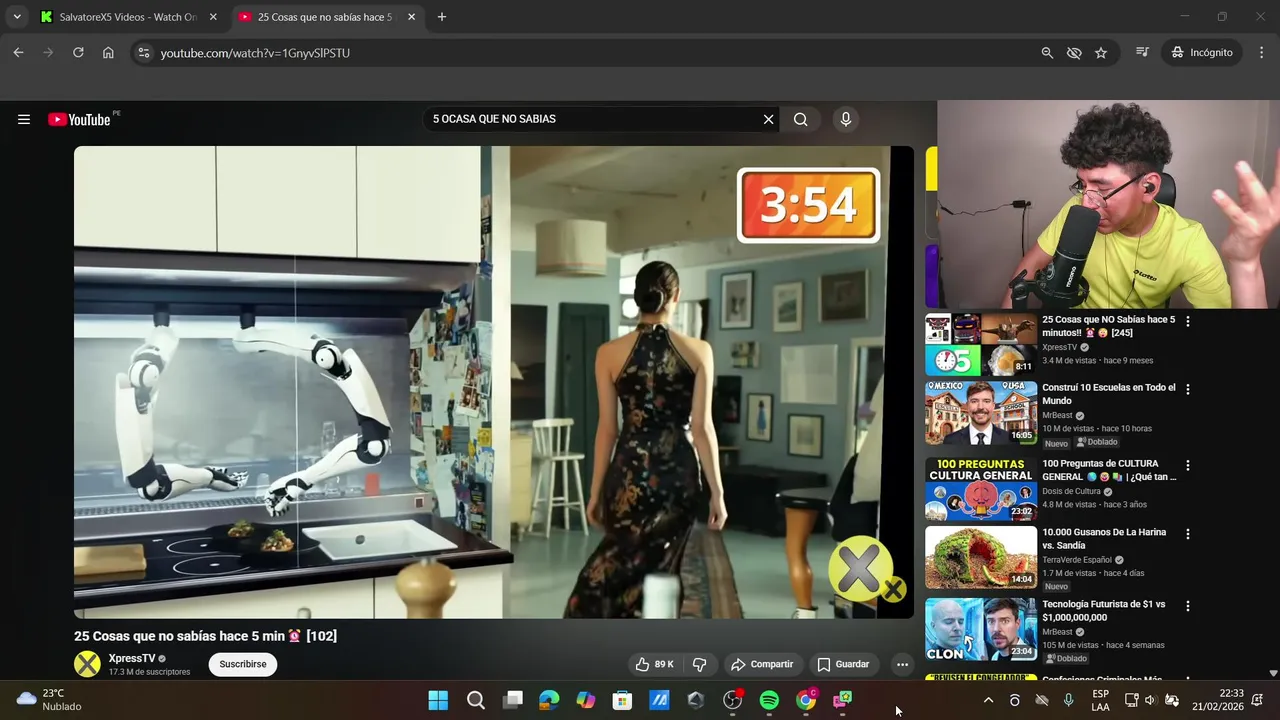Open the XpressTV channel name link
Image resolution: width=1280 pixels, height=720 pixels.
coord(132,659)
